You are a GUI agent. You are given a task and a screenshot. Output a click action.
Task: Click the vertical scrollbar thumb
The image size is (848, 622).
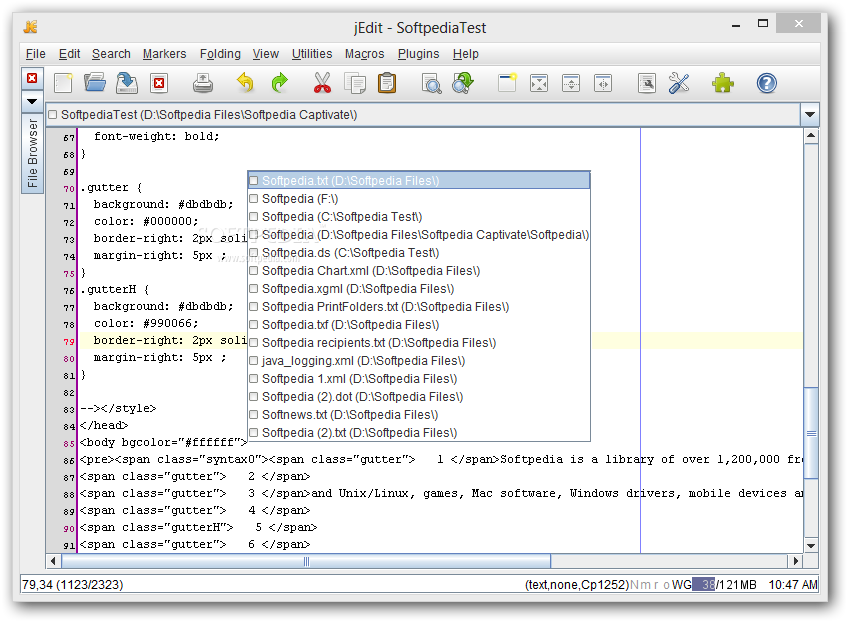811,433
